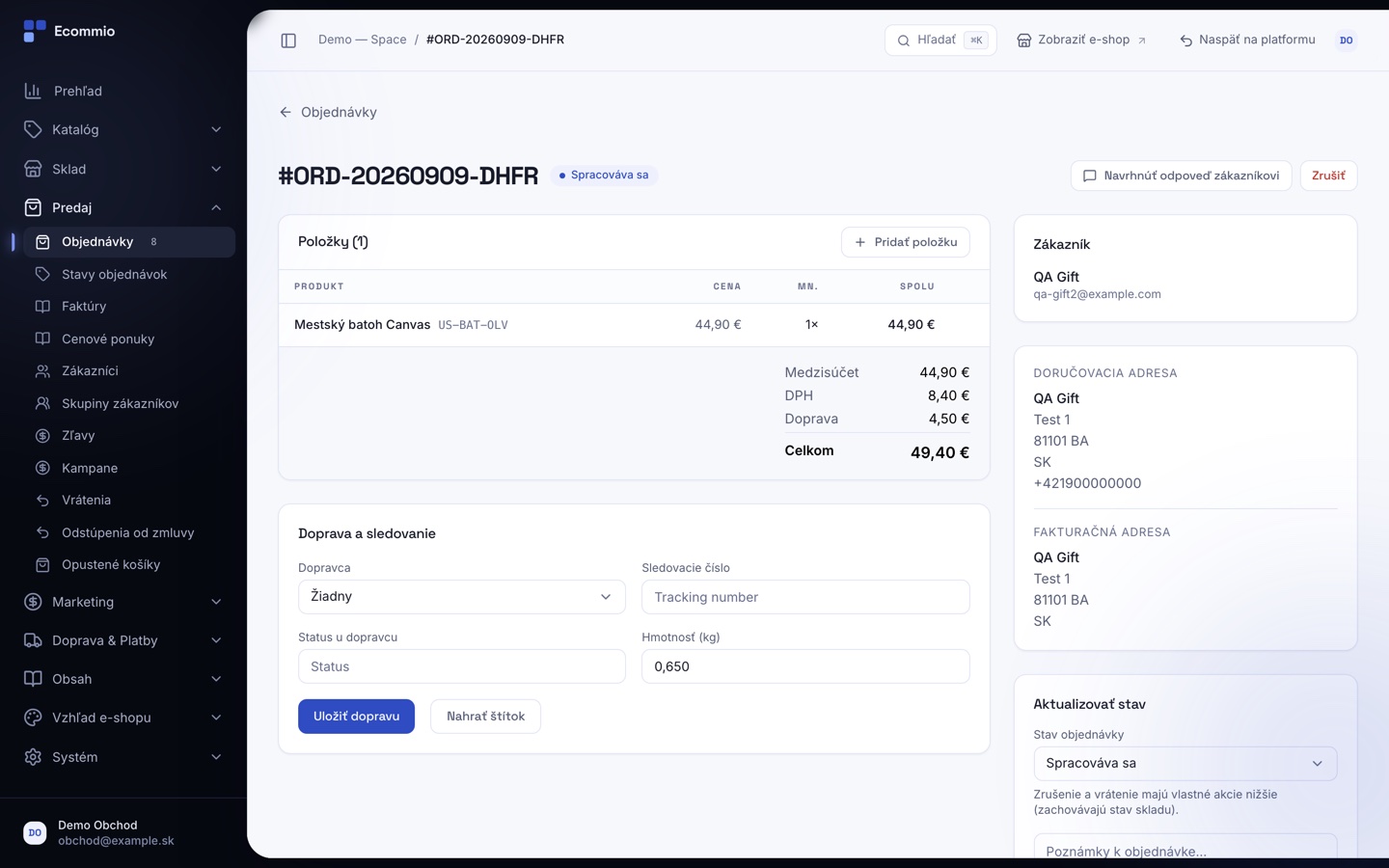Image resolution: width=1389 pixels, height=868 pixels.
Task: Click the Zľavy coin icon
Action: (42, 436)
